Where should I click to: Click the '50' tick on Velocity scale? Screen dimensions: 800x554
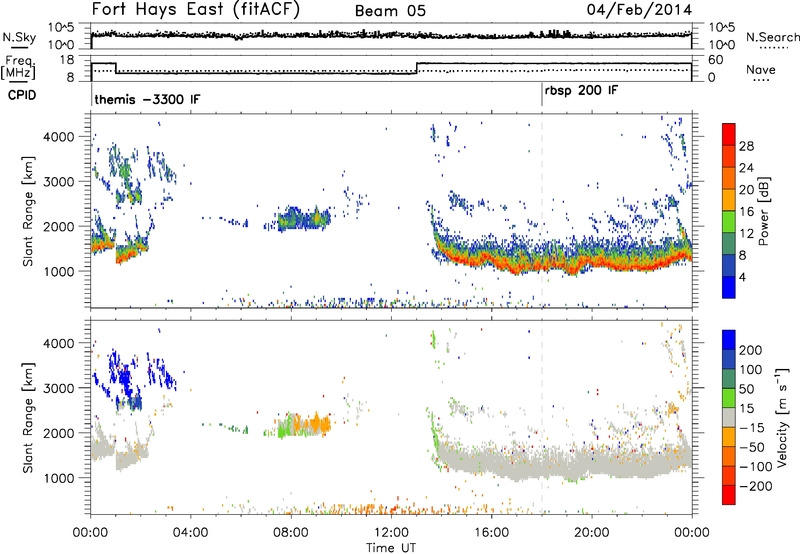(x=746, y=389)
